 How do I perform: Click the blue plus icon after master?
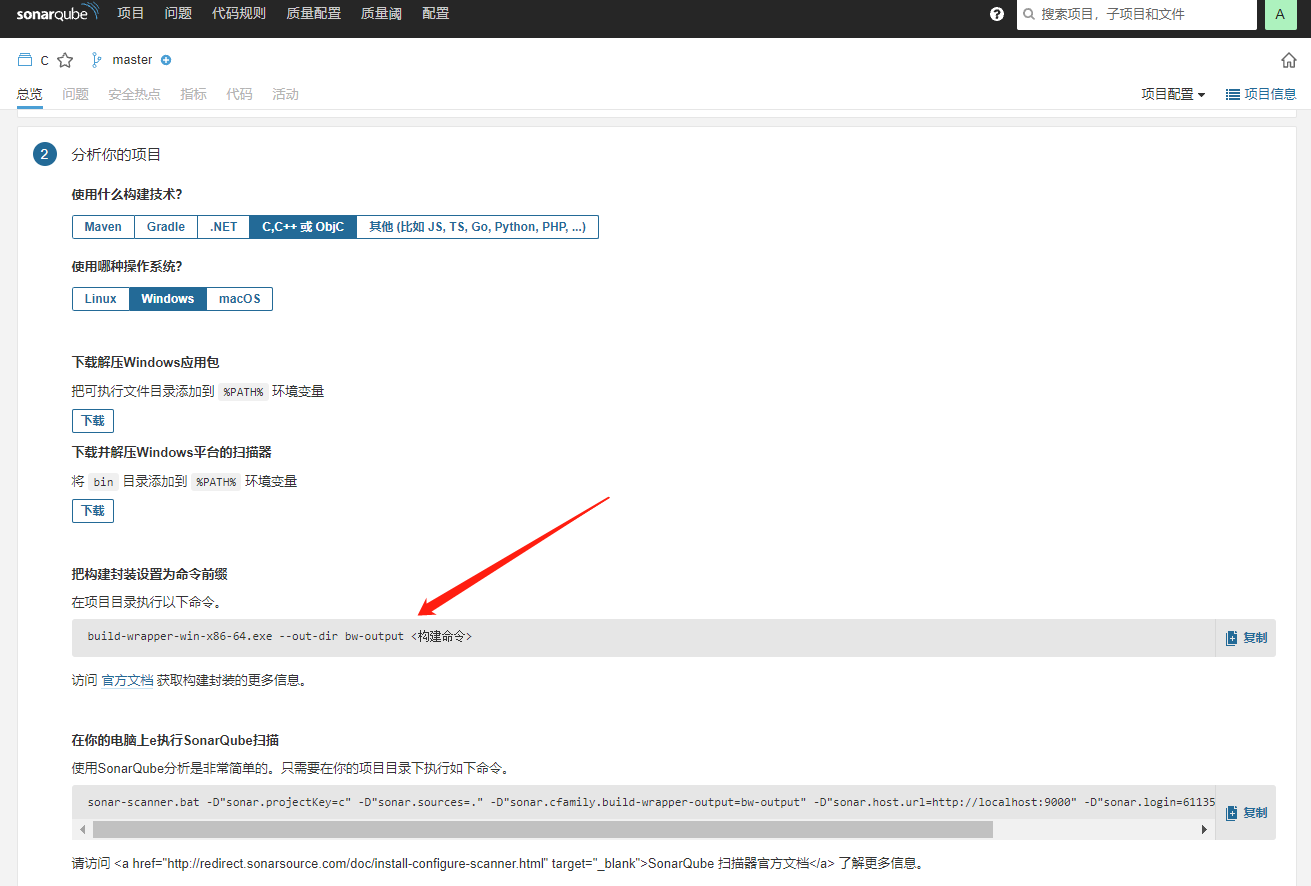click(x=166, y=60)
